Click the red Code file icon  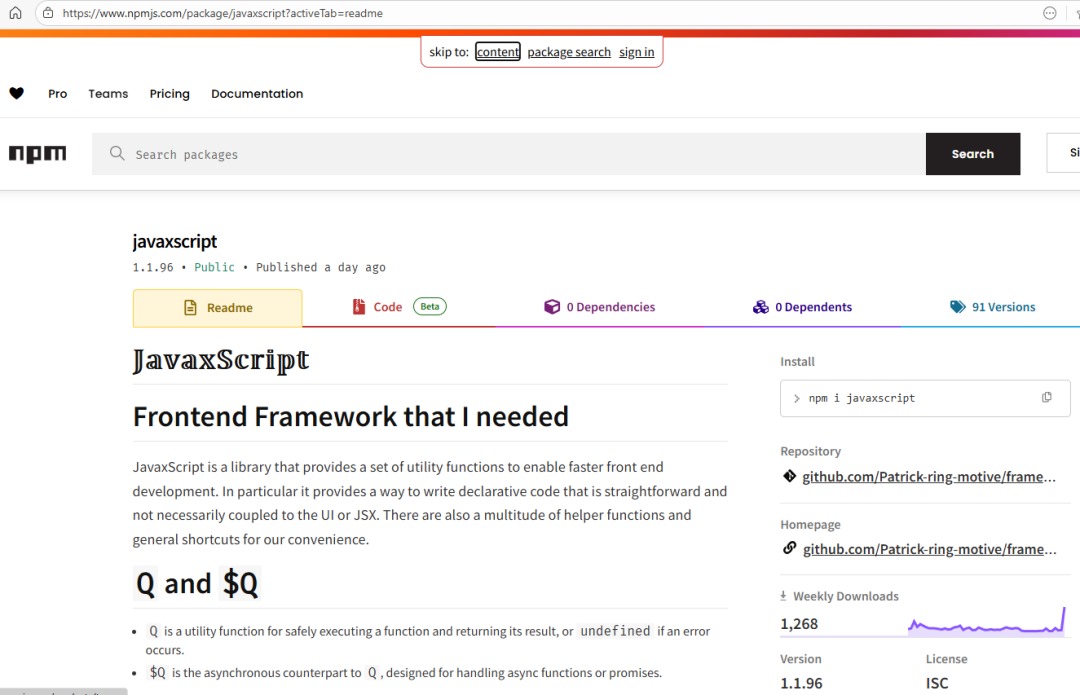[x=358, y=307]
